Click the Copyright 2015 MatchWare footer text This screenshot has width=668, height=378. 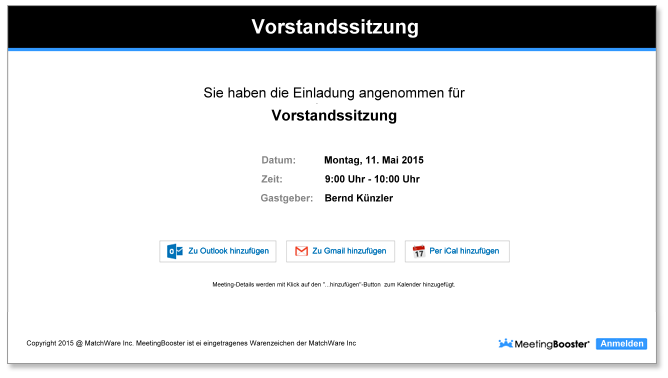191,343
